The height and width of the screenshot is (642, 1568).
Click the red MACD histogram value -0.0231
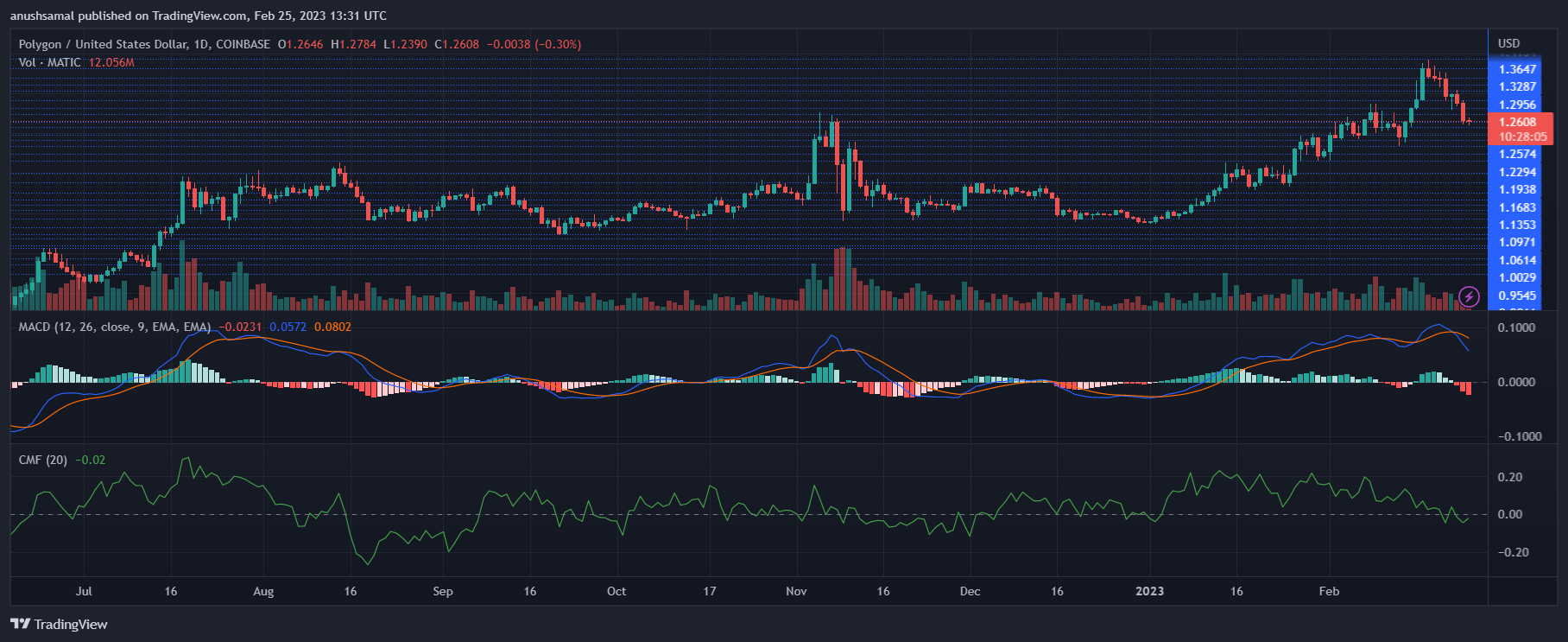tap(240, 327)
